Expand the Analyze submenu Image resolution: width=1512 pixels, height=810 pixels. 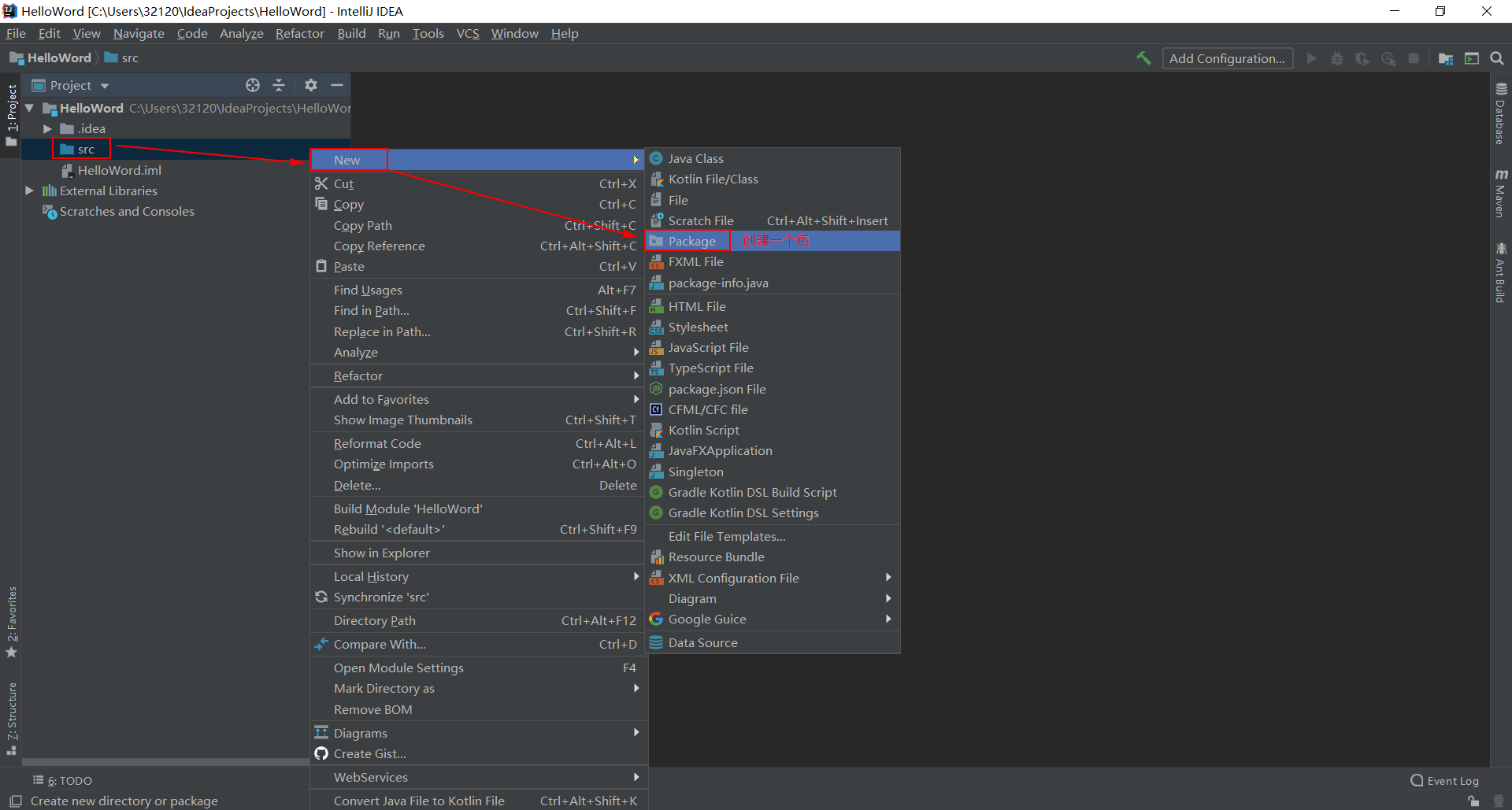pyautogui.click(x=478, y=352)
